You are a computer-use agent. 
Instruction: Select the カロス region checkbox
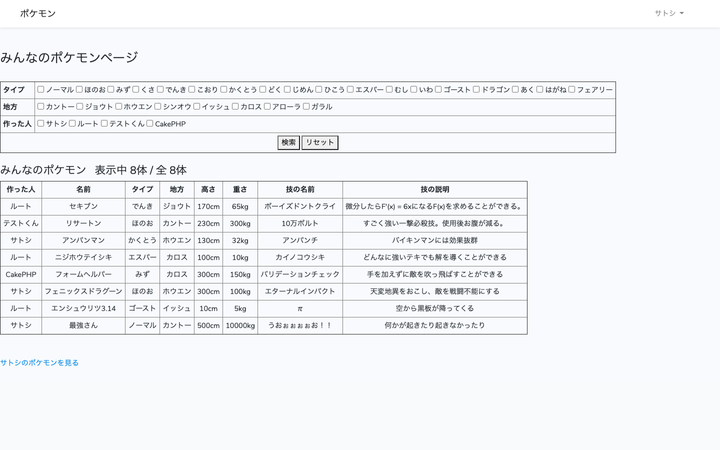click(236, 107)
